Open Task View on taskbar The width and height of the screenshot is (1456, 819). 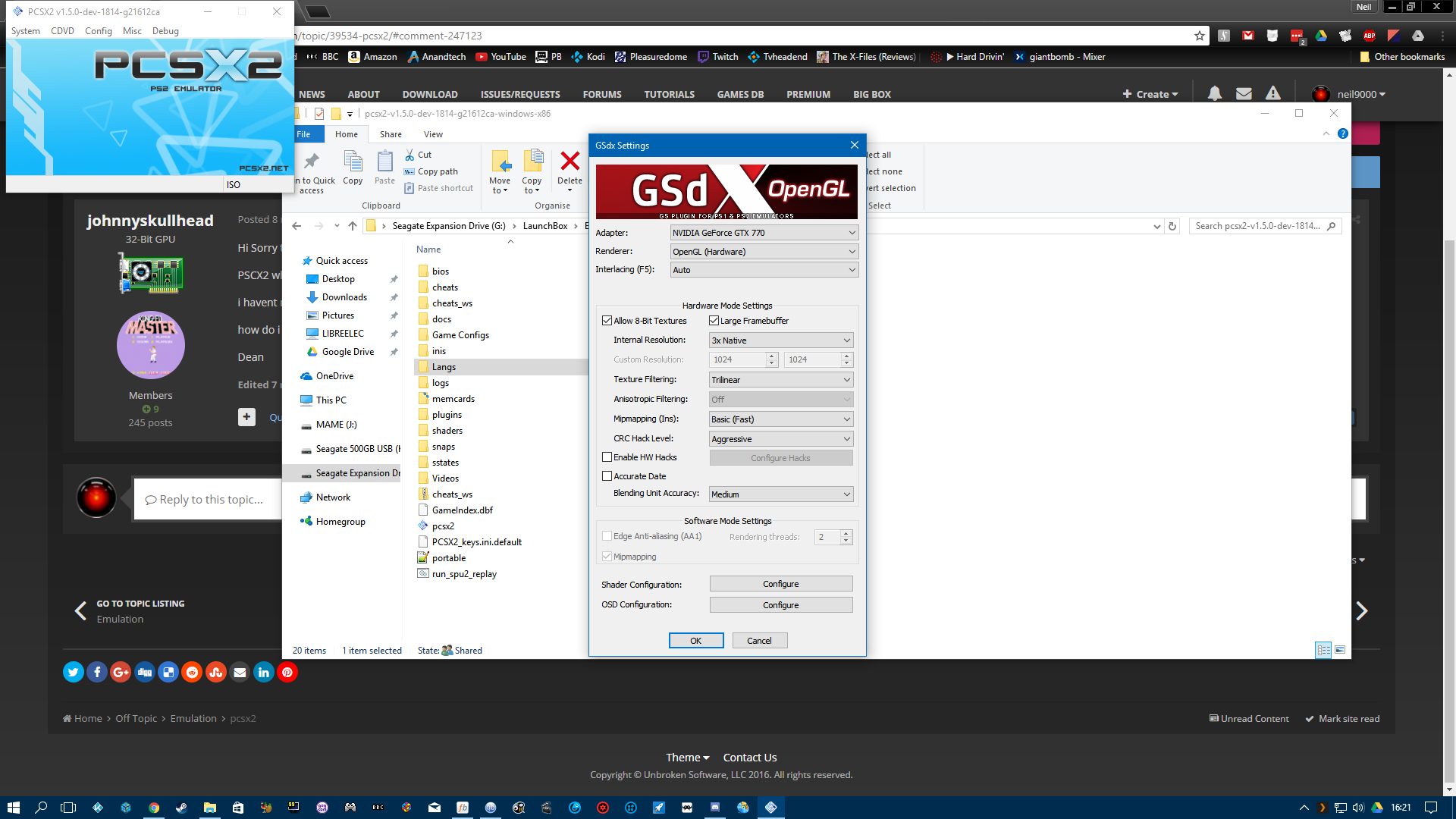click(68, 808)
